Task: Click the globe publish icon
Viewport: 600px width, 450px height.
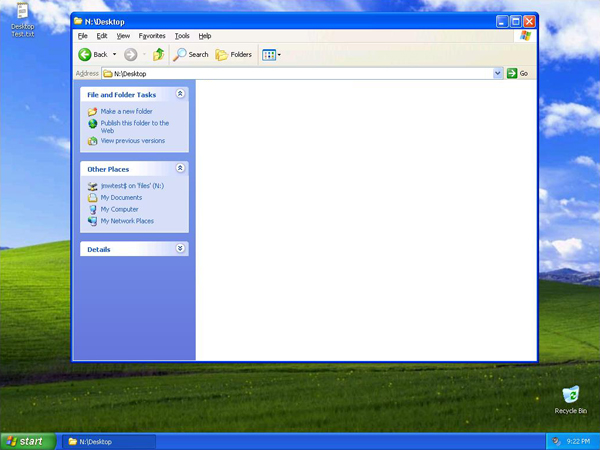Action: (92, 124)
